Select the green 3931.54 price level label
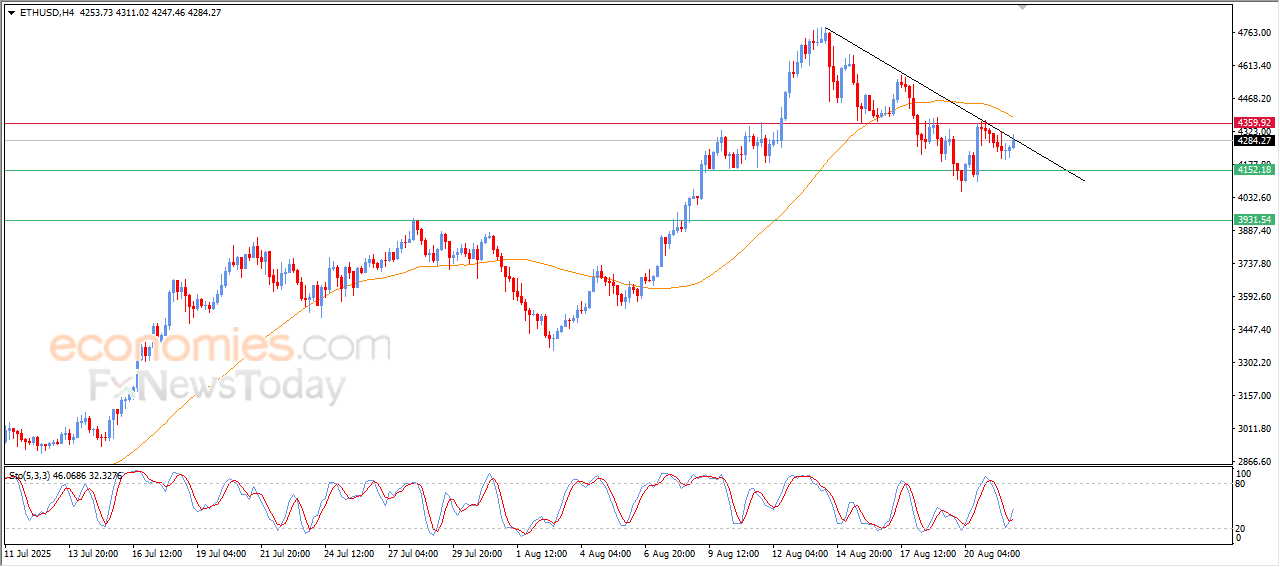The width and height of the screenshot is (1280, 567). [1252, 220]
